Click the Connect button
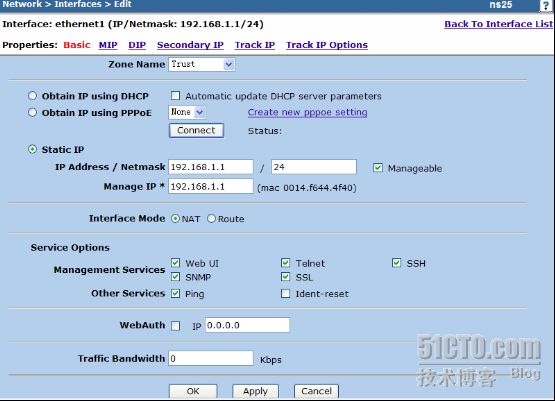The width and height of the screenshot is (555, 401). pos(196,130)
